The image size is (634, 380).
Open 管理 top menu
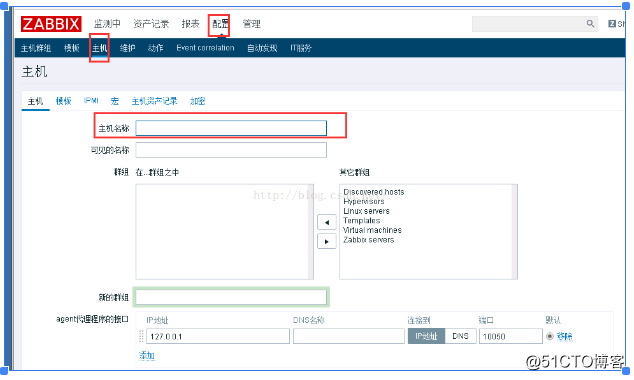pyautogui.click(x=251, y=24)
